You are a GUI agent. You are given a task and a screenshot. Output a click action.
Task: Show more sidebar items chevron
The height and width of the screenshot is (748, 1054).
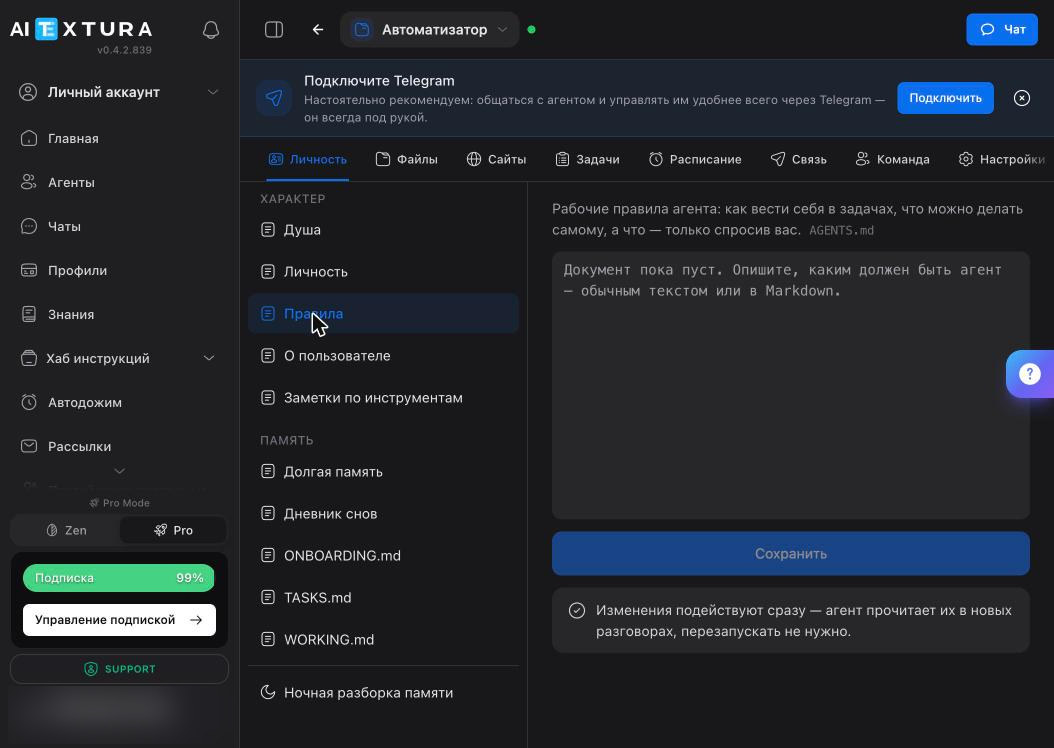pyautogui.click(x=119, y=471)
